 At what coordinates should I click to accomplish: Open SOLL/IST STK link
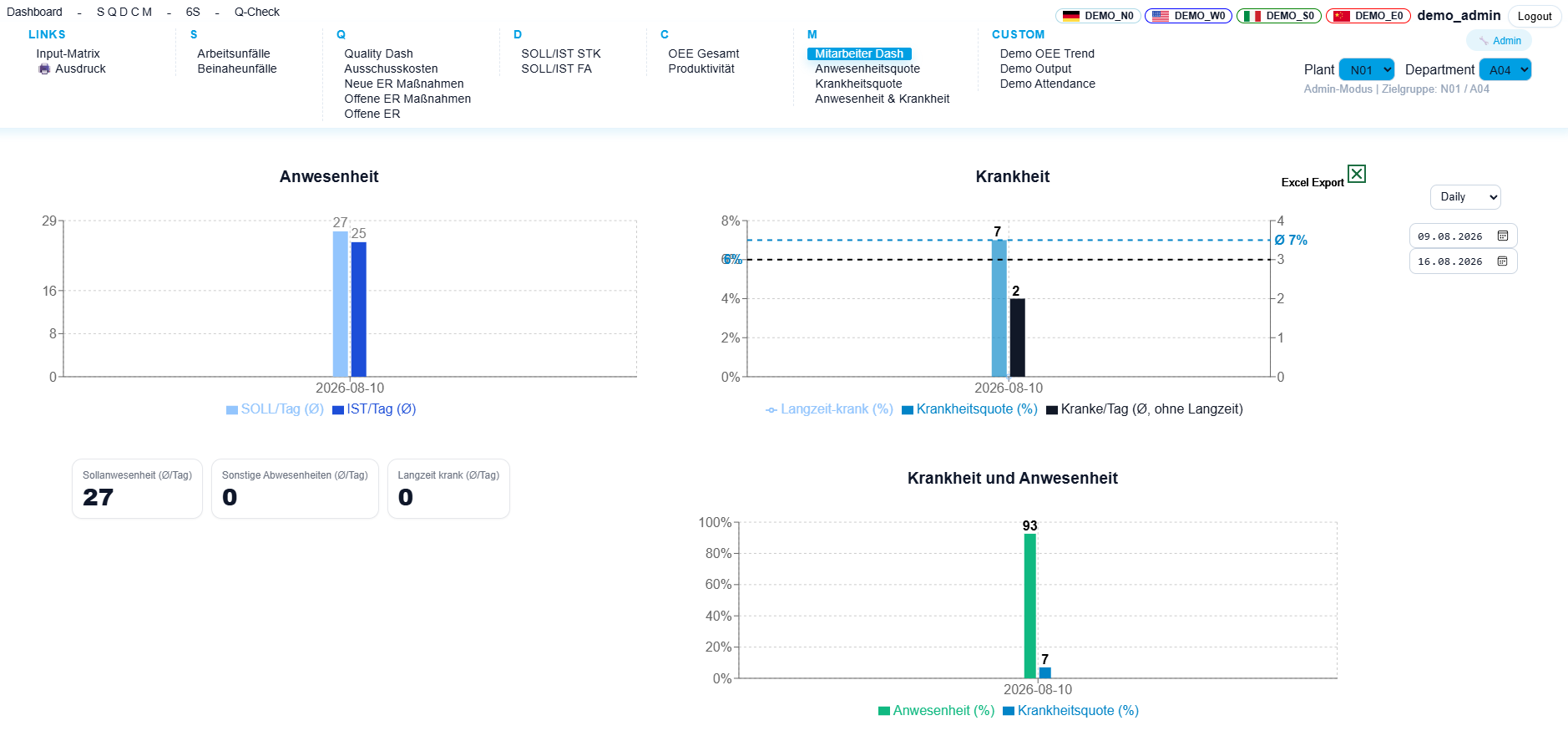pos(561,53)
